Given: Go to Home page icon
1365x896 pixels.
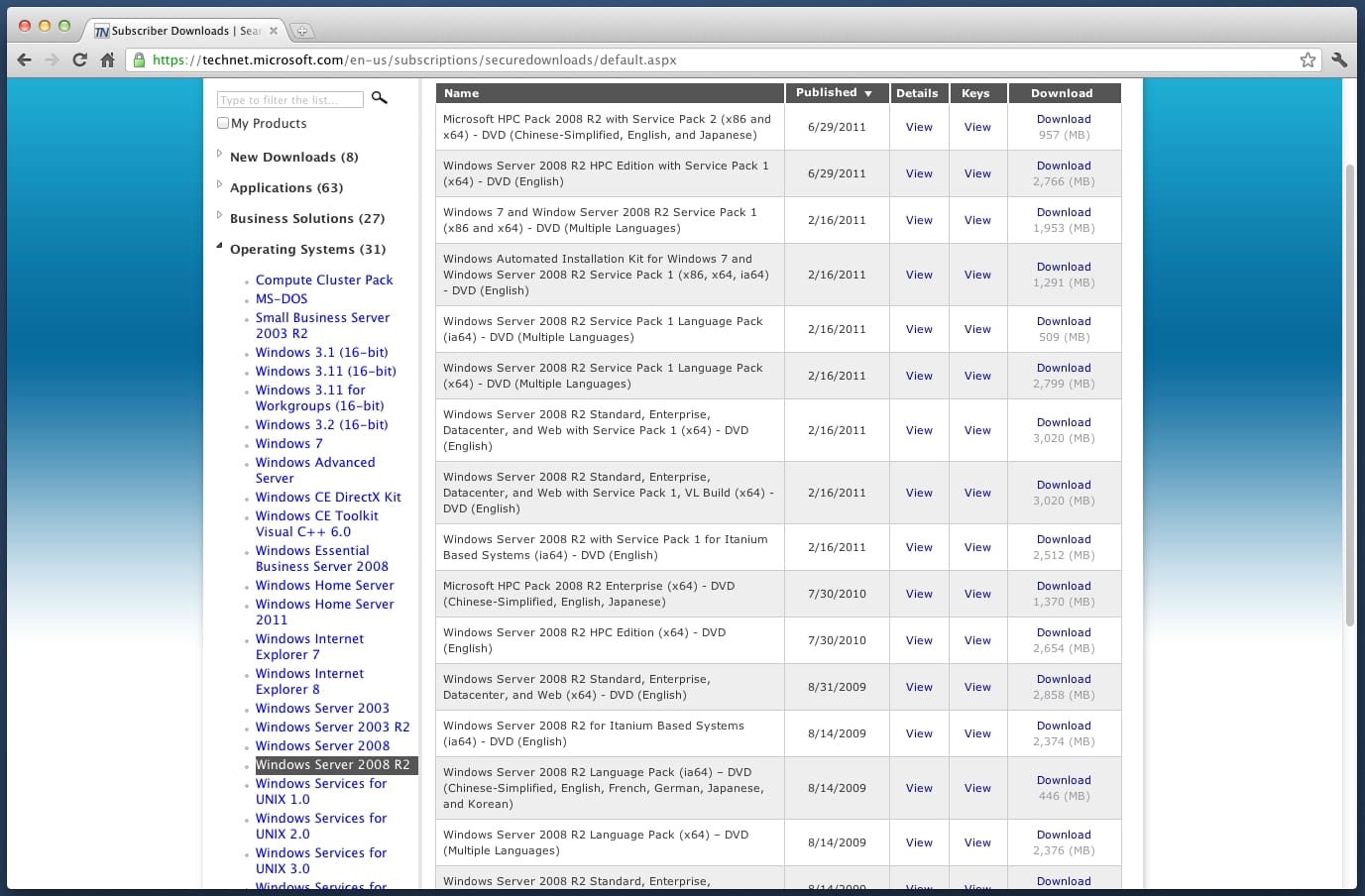Looking at the screenshot, I should 107,59.
